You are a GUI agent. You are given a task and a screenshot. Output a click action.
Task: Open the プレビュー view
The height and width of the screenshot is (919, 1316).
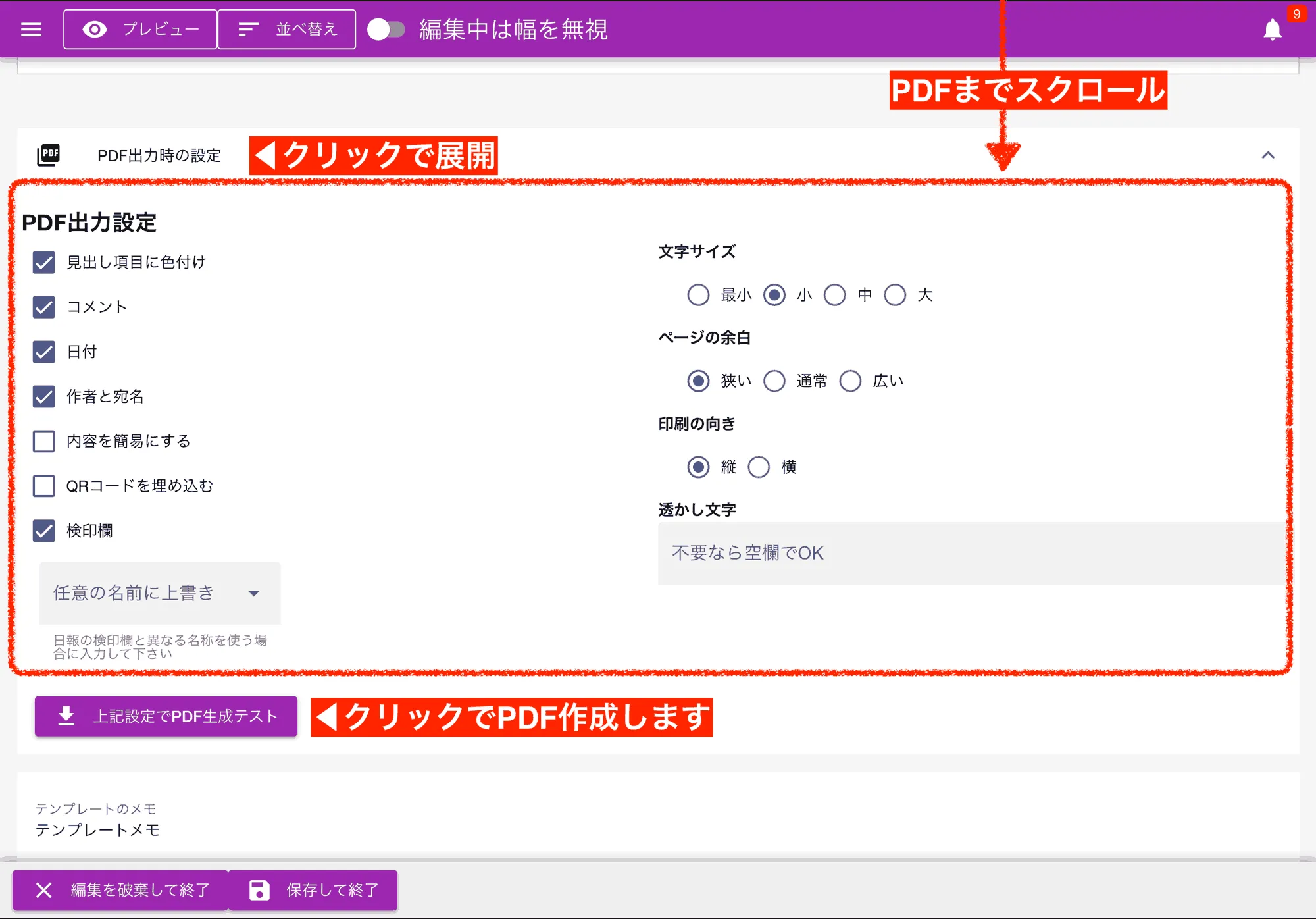coord(139,29)
